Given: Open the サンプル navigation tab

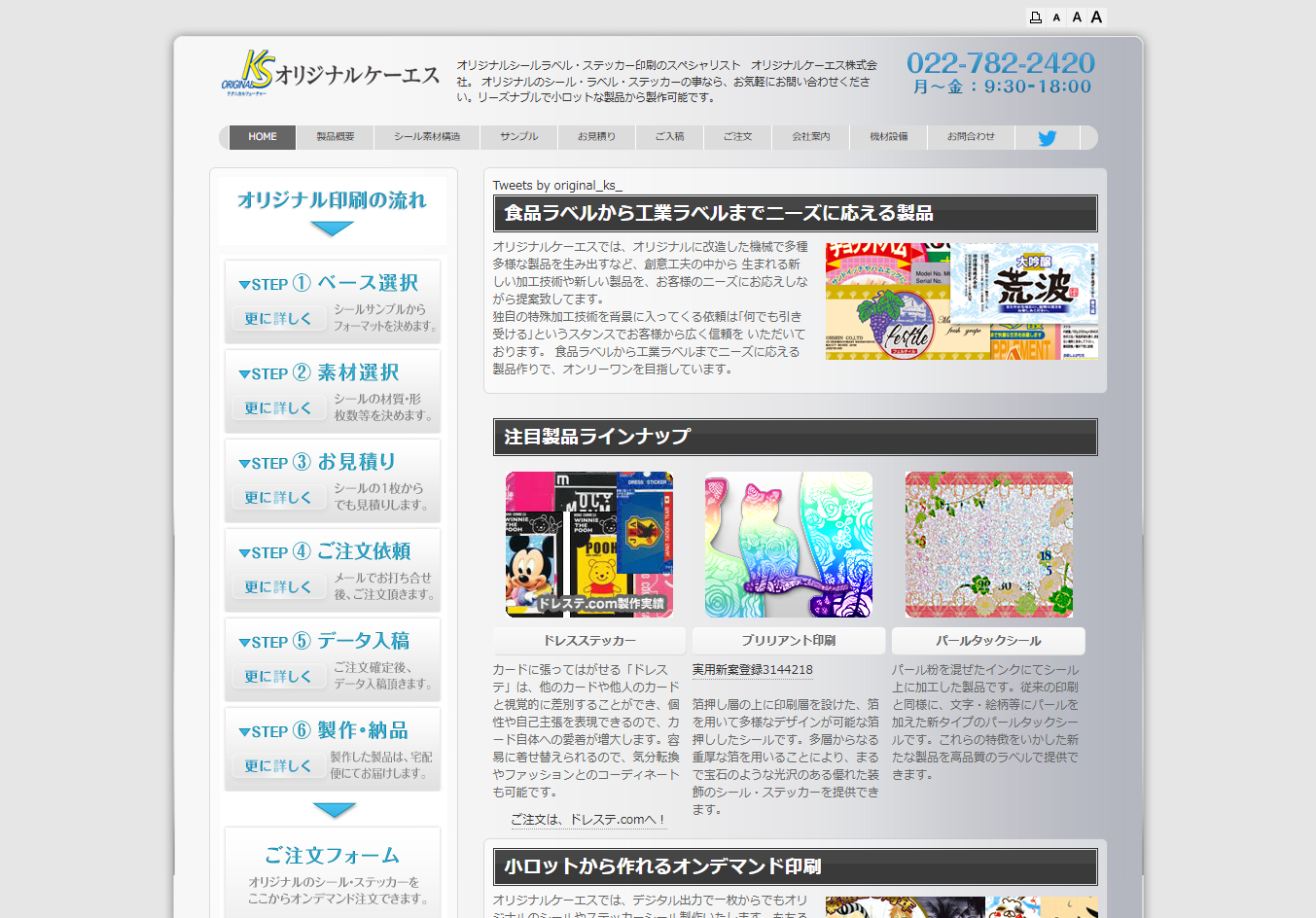Looking at the screenshot, I should tap(518, 137).
